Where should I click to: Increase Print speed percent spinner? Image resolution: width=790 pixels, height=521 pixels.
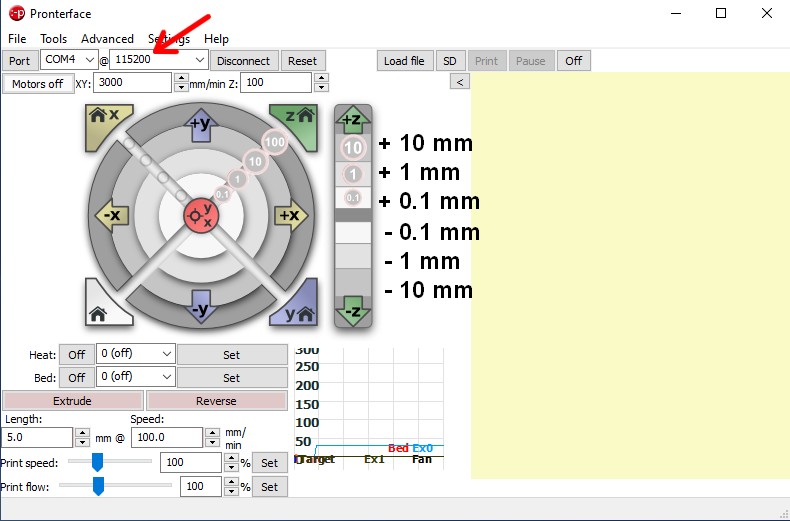point(231,458)
